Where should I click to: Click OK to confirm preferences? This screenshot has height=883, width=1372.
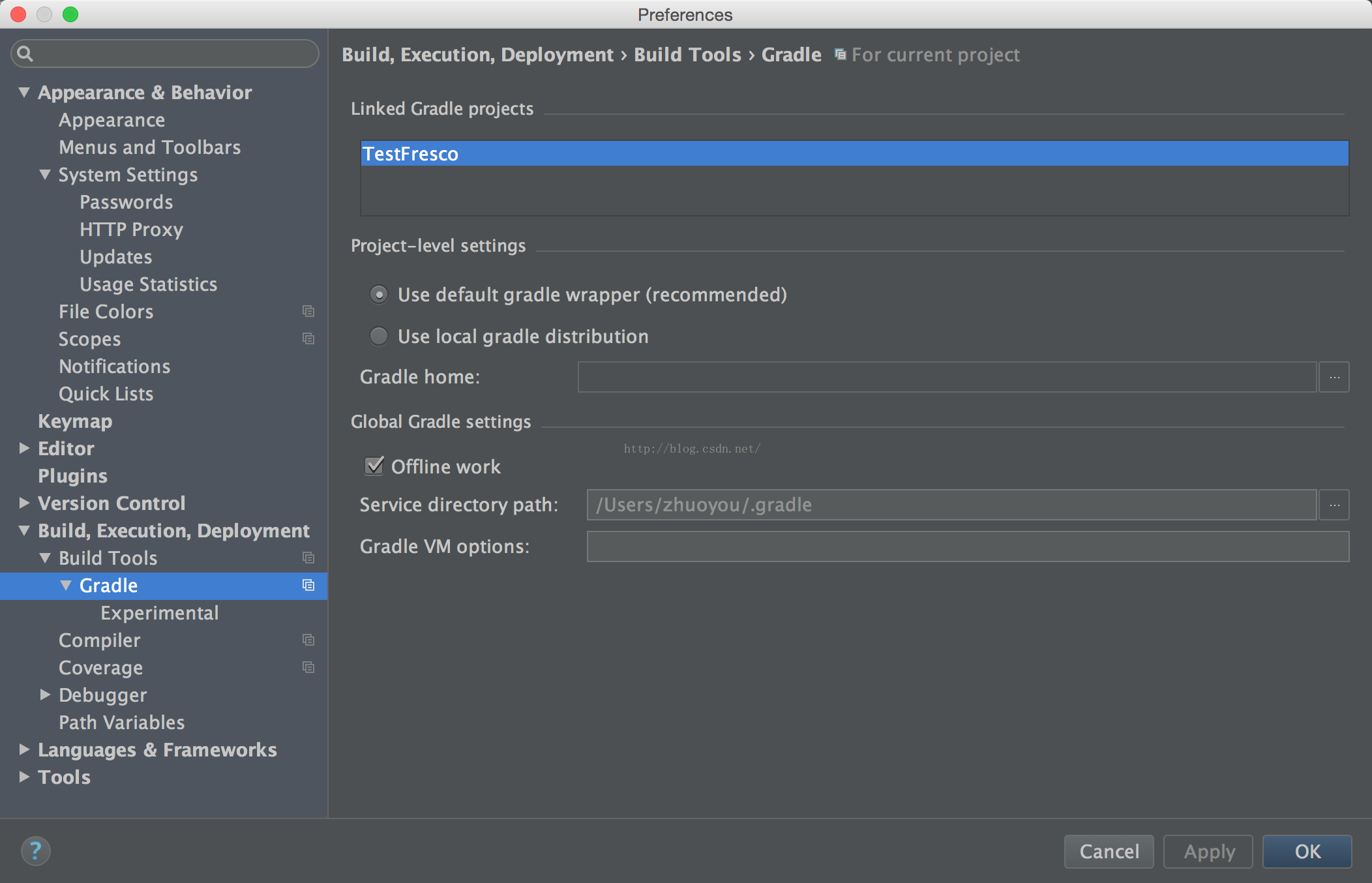[x=1307, y=852]
